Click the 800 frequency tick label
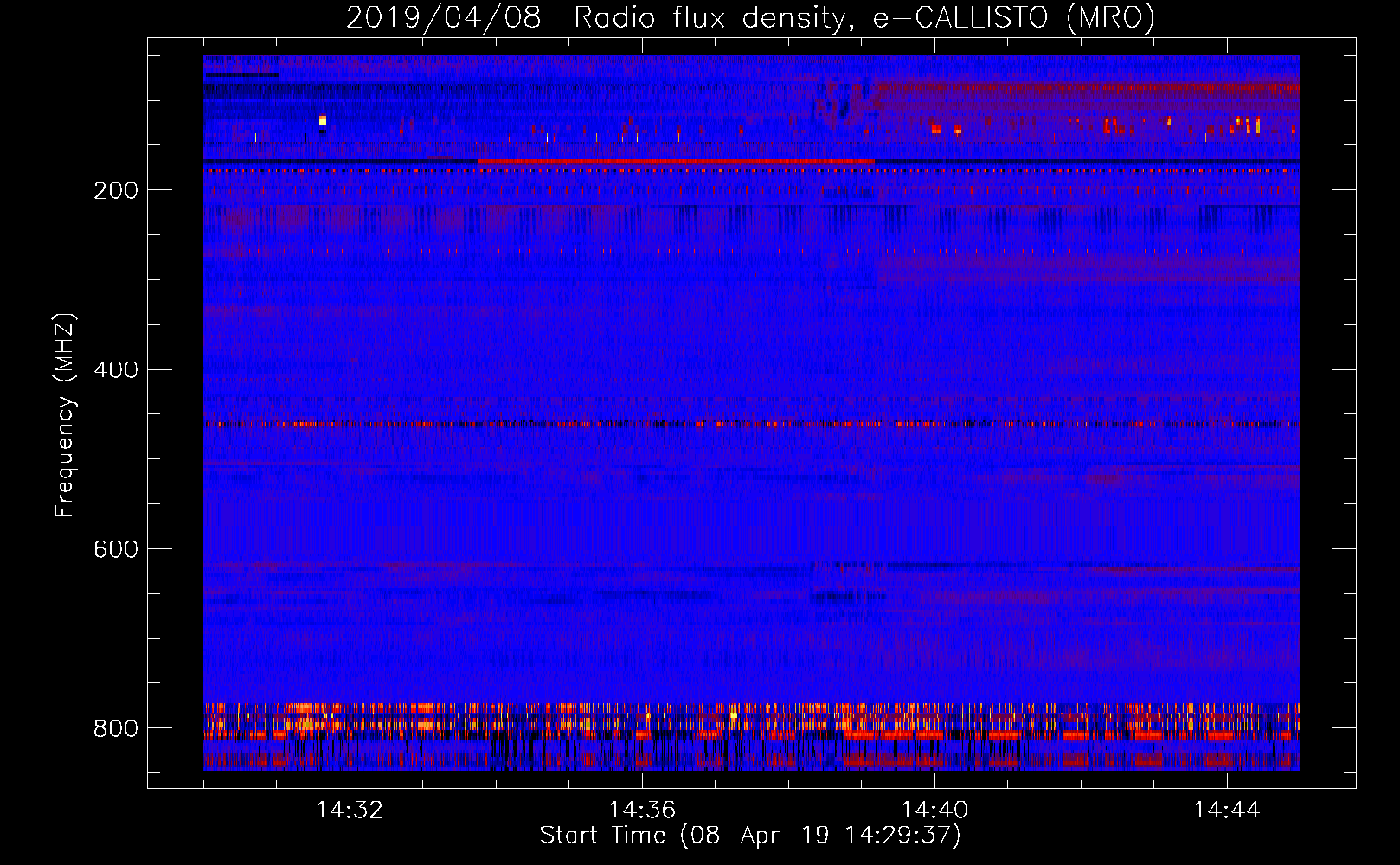1400x865 pixels. tap(116, 728)
